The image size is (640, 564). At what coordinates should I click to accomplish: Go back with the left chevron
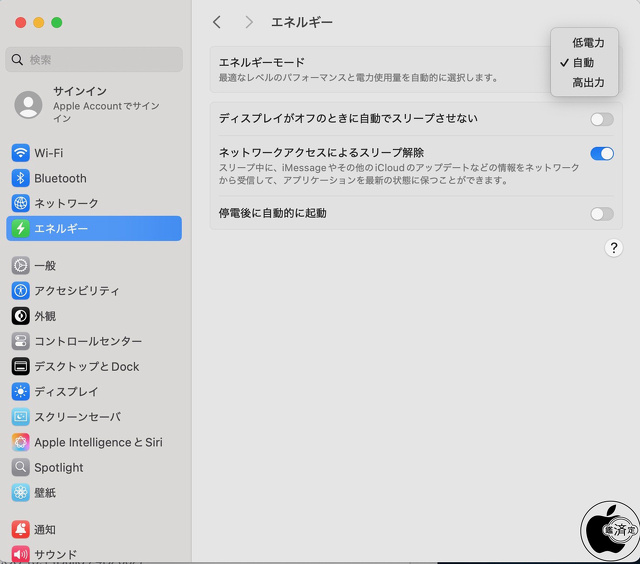point(217,22)
